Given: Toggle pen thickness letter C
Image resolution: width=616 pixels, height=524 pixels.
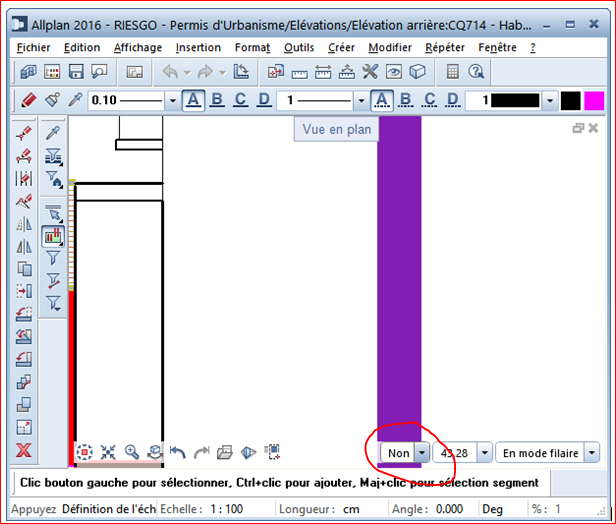Looking at the screenshot, I should click(x=240, y=100).
